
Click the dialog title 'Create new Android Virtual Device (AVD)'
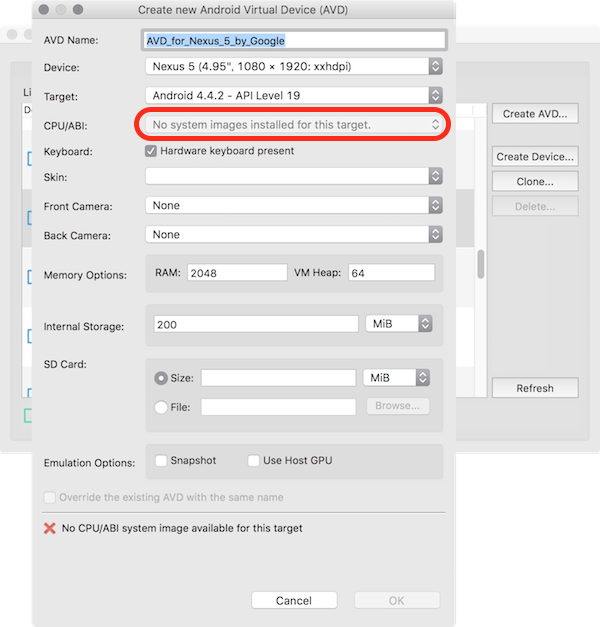pos(243,10)
